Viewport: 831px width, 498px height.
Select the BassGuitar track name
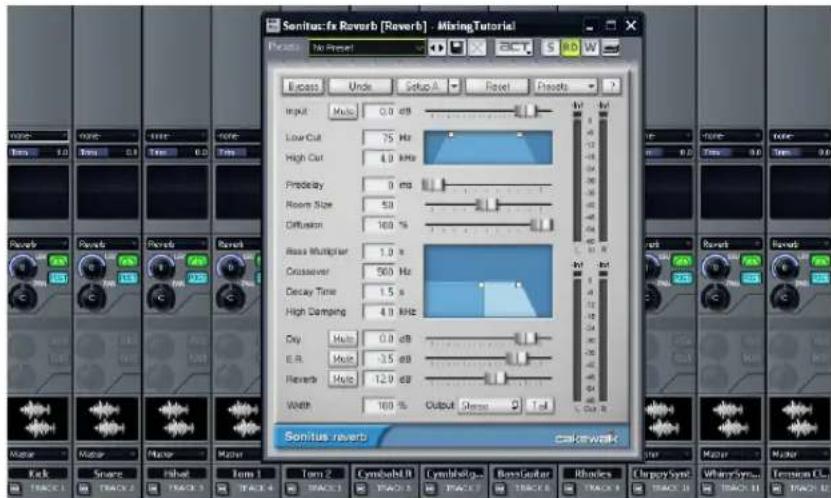click(x=524, y=474)
